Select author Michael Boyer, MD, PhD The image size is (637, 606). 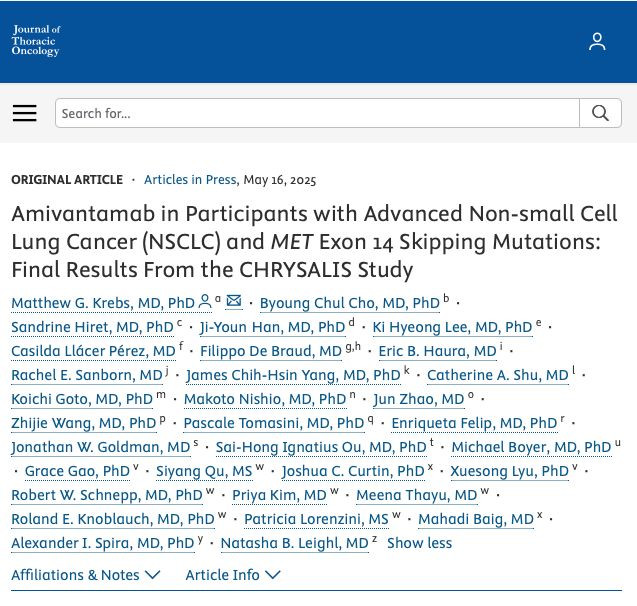(531, 447)
